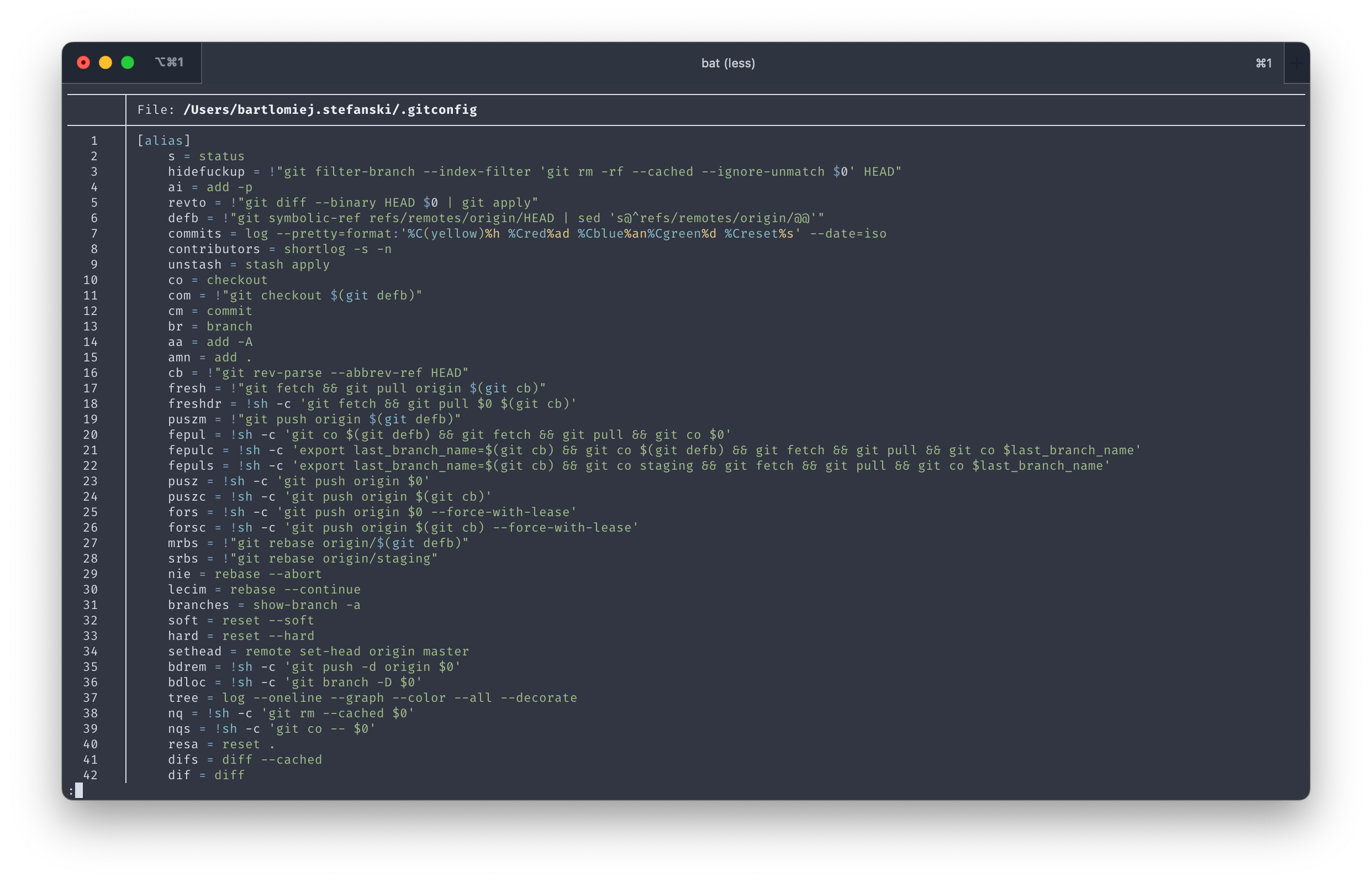Select the status value on line 2

point(221,156)
